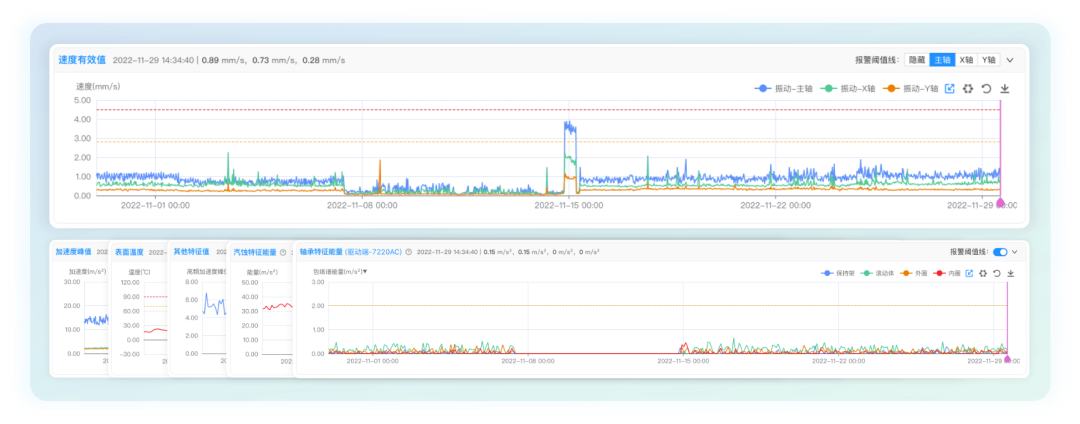Click fullscreen icon on 速度有效值 chart

pos(968,89)
